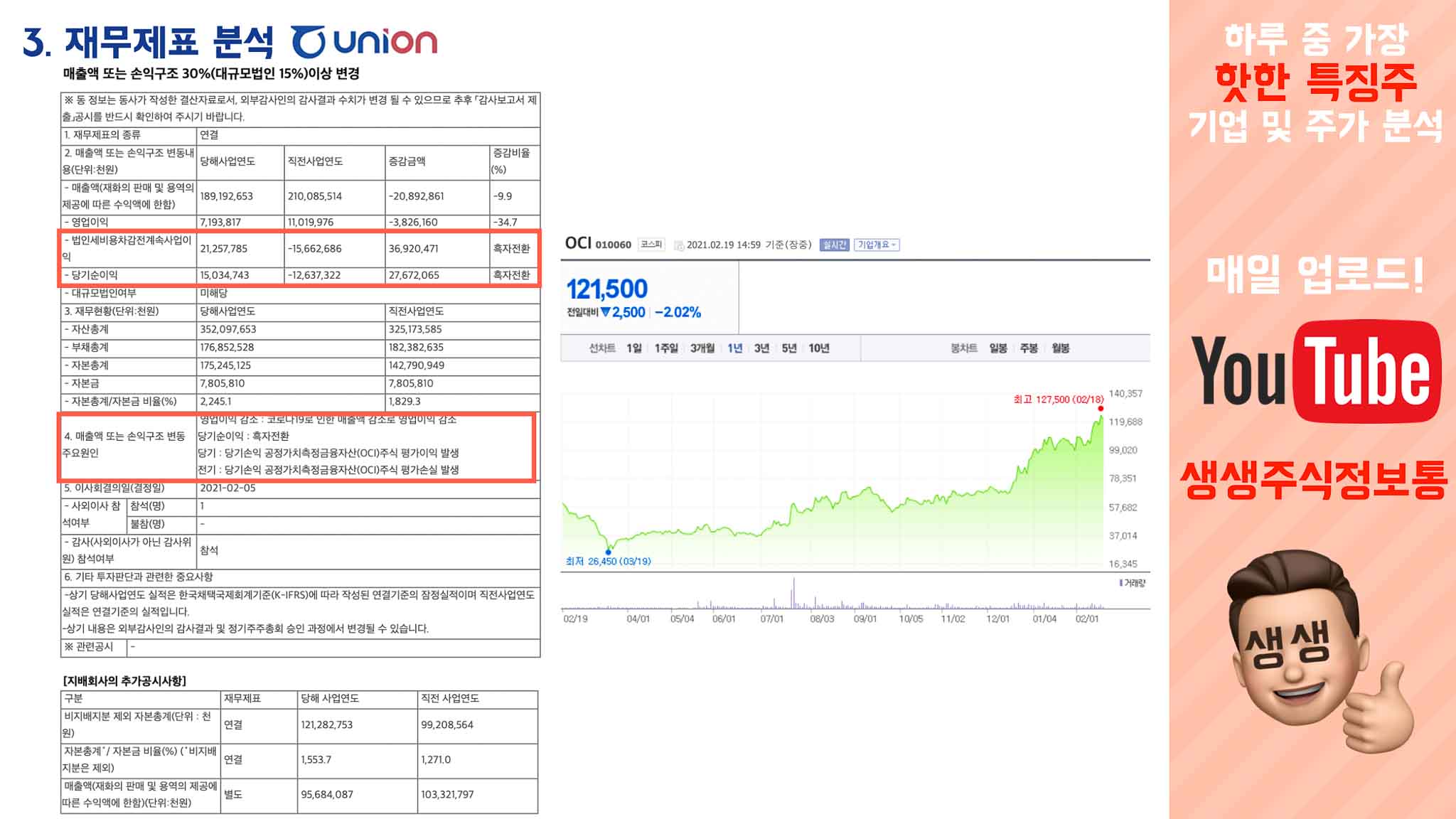Viewport: 1456px width, 819px height.
Task: Switch to 주봉 weekly candle chart
Action: 1029,348
